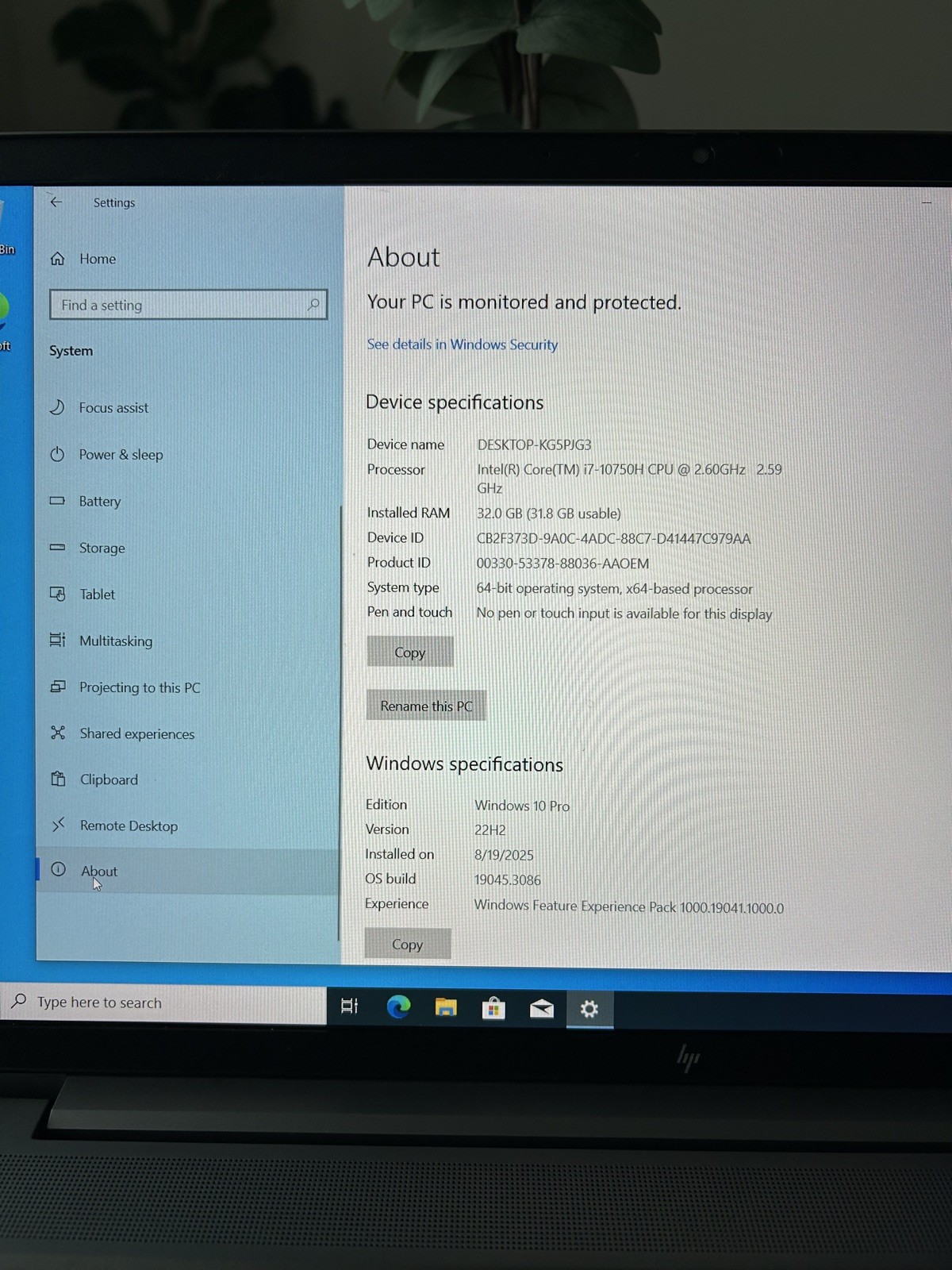Click the edition value Windows 10 Pro
Image resolution: width=952 pixels, height=1270 pixels.
tap(522, 806)
